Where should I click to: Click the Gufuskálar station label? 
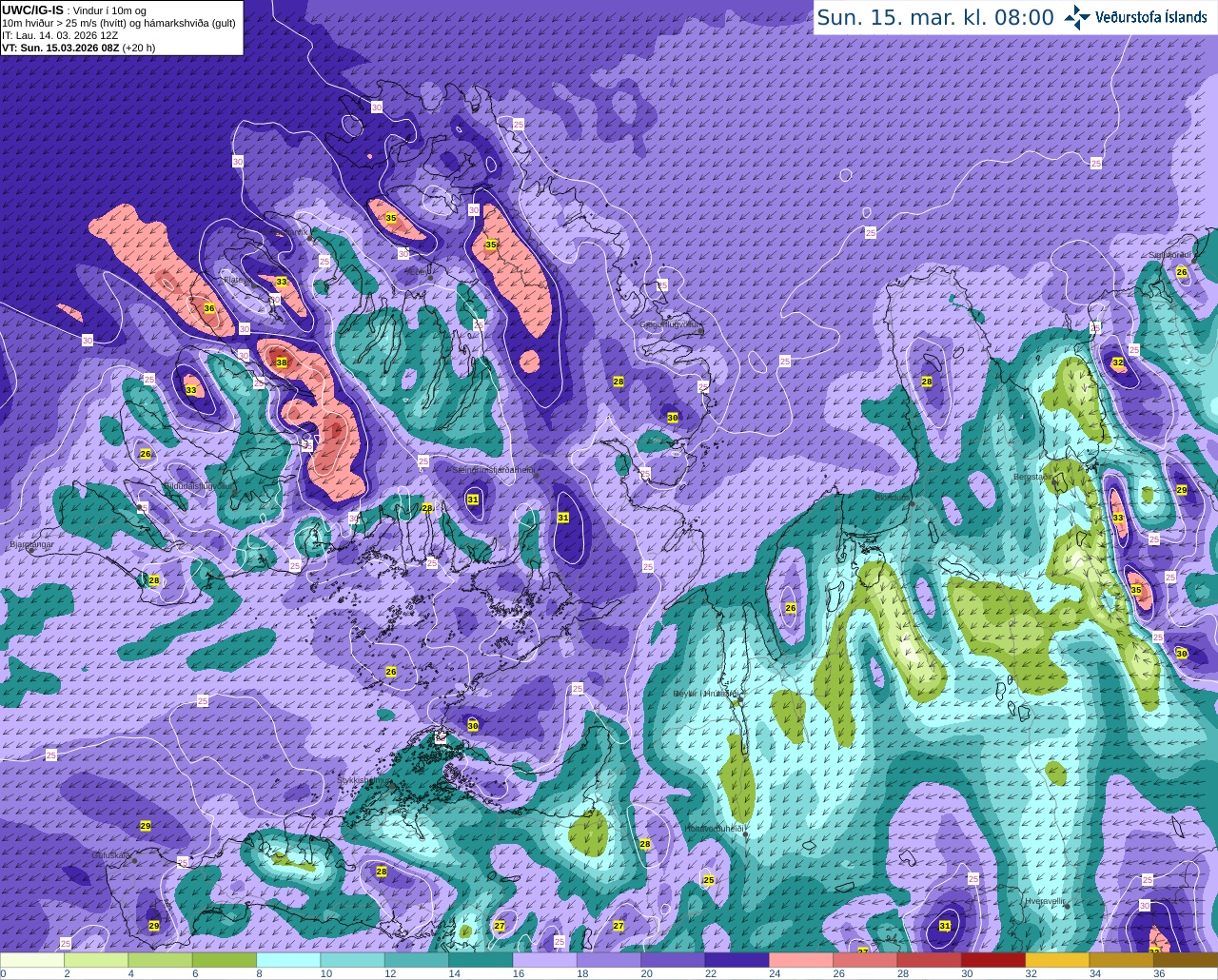(x=110, y=855)
